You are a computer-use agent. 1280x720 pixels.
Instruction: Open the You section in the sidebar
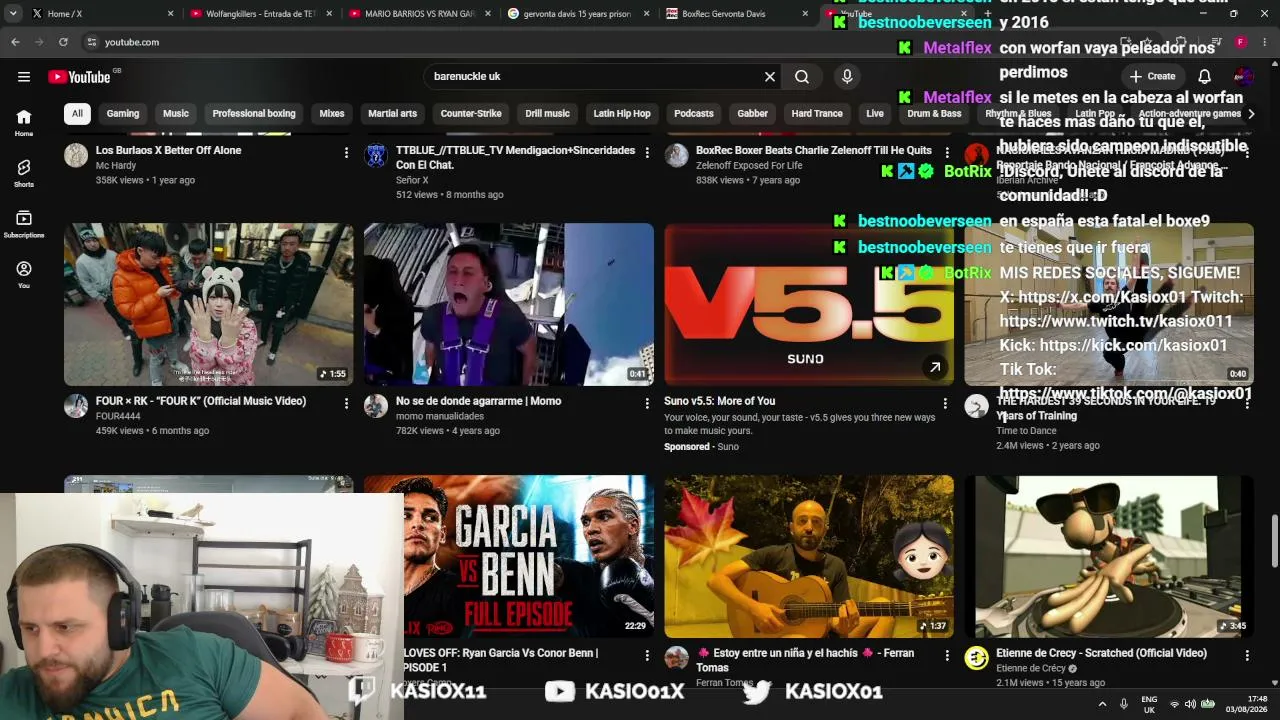[24, 275]
